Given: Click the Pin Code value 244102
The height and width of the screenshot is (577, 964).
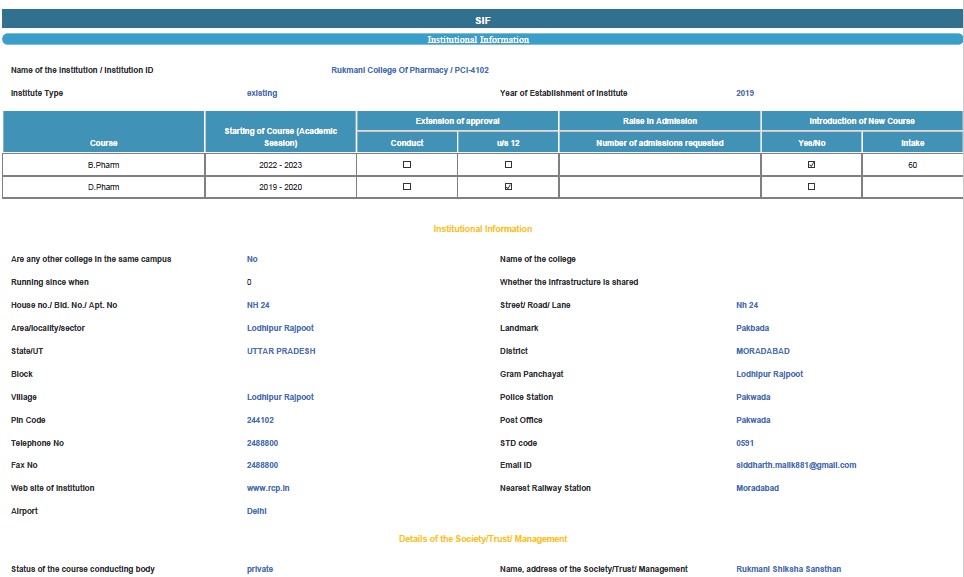Looking at the screenshot, I should [x=260, y=420].
